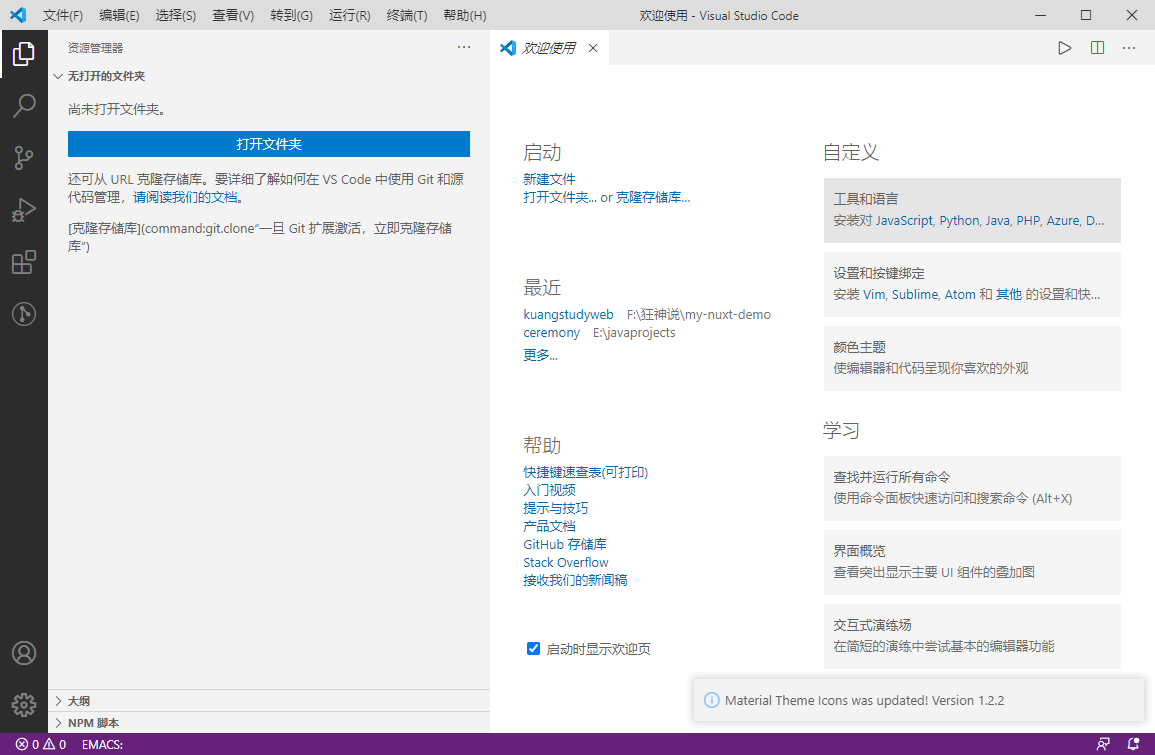Open the Search view in activity bar
The width and height of the screenshot is (1155, 755).
24,105
